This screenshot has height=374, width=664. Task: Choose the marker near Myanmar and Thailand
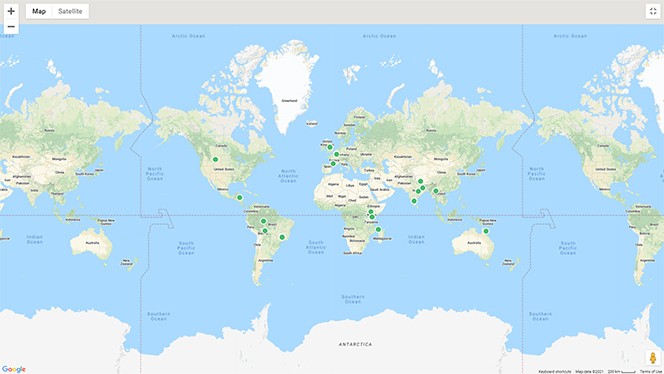[x=436, y=191]
